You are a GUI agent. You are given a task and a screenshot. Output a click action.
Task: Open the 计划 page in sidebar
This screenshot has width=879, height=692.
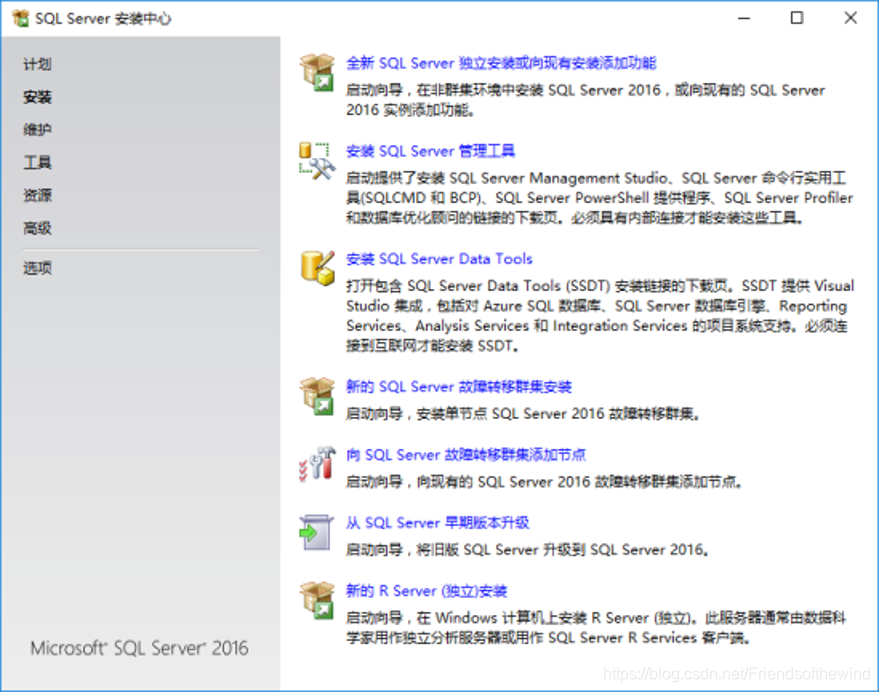pyautogui.click(x=37, y=64)
